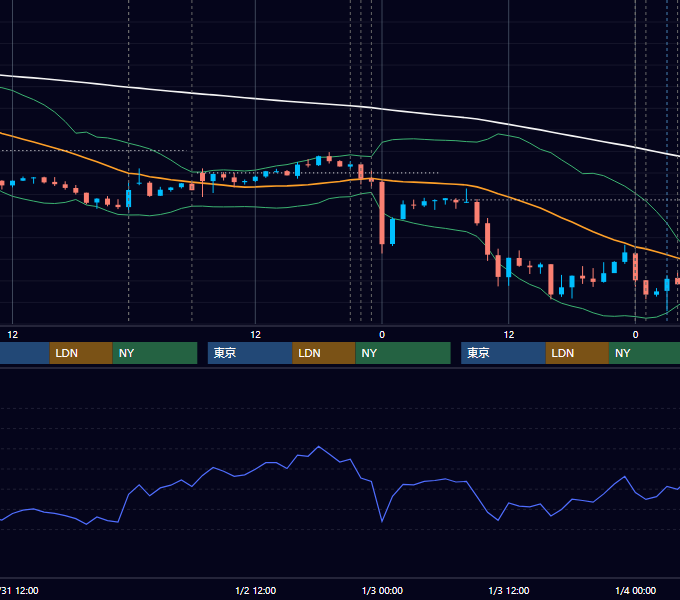Click the LDN session block on 12/31
This screenshot has width=680, height=600.
point(81,353)
